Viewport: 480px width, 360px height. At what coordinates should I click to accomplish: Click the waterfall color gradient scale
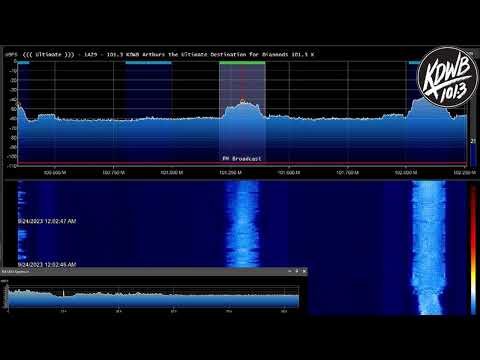[x=473, y=250]
